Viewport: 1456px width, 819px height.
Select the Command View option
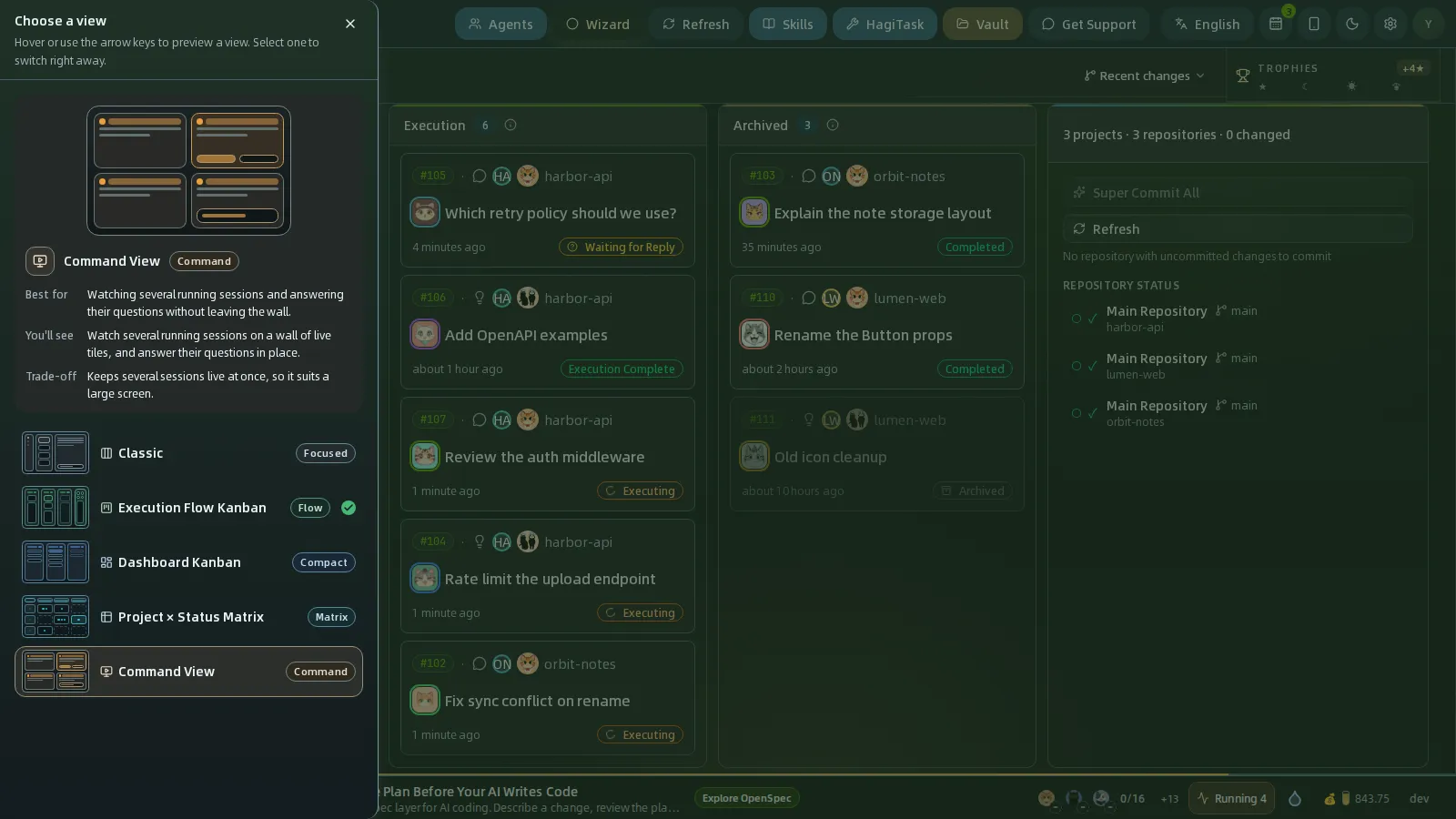pyautogui.click(x=188, y=672)
